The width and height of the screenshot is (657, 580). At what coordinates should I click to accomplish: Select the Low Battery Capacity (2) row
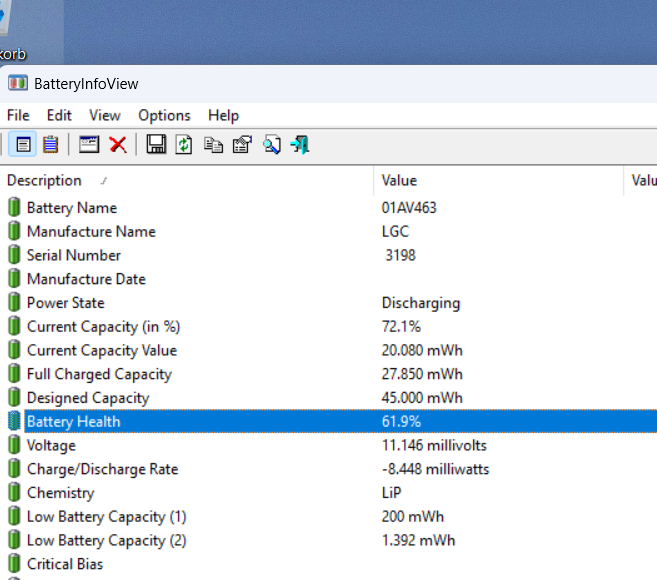(x=328, y=540)
